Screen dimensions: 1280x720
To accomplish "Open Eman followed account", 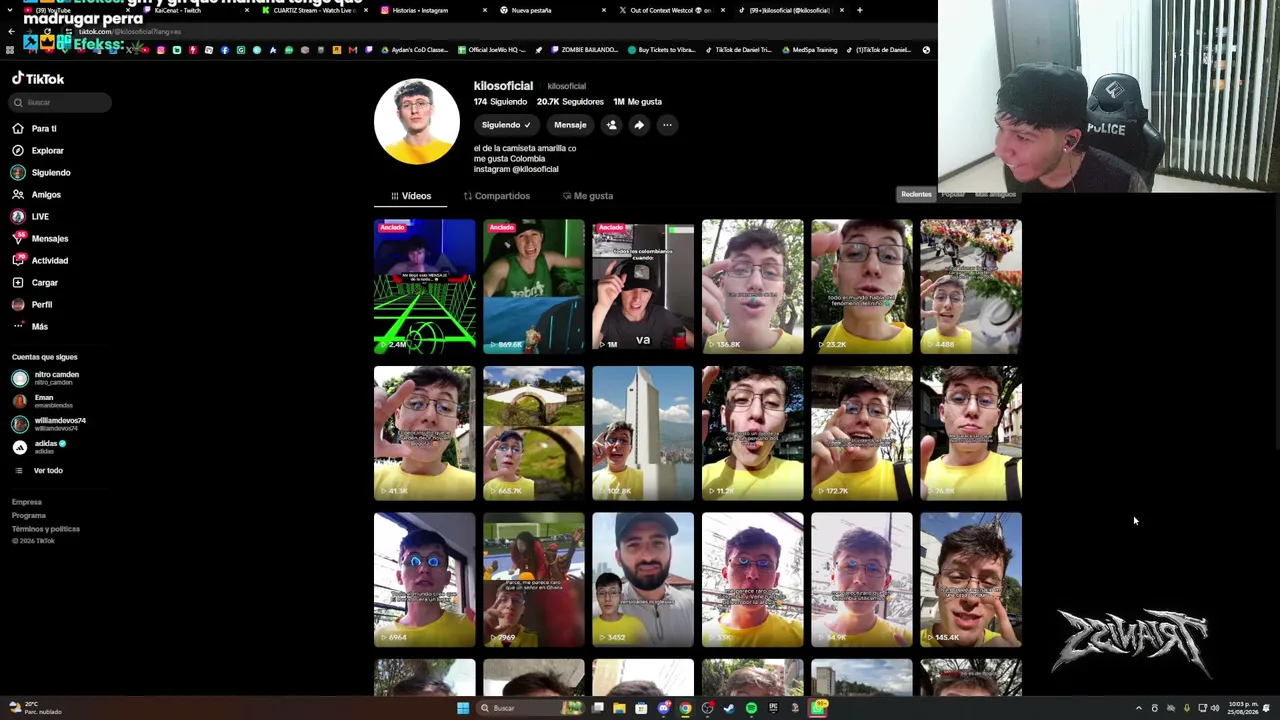I will pyautogui.click(x=43, y=401).
